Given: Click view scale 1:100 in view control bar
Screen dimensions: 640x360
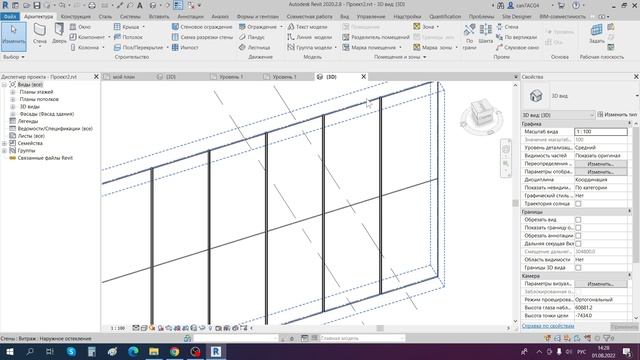Looking at the screenshot, I should point(118,328).
